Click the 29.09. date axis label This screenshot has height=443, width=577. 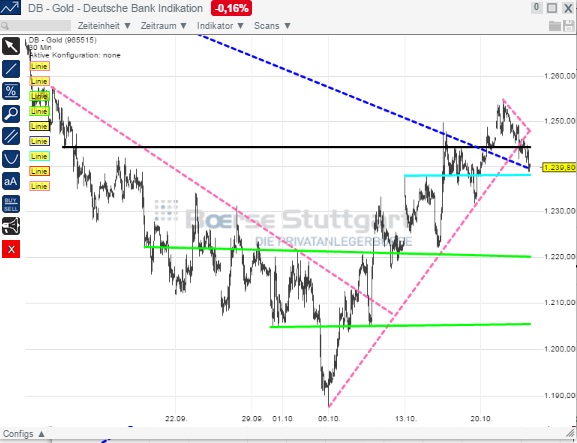252,419
